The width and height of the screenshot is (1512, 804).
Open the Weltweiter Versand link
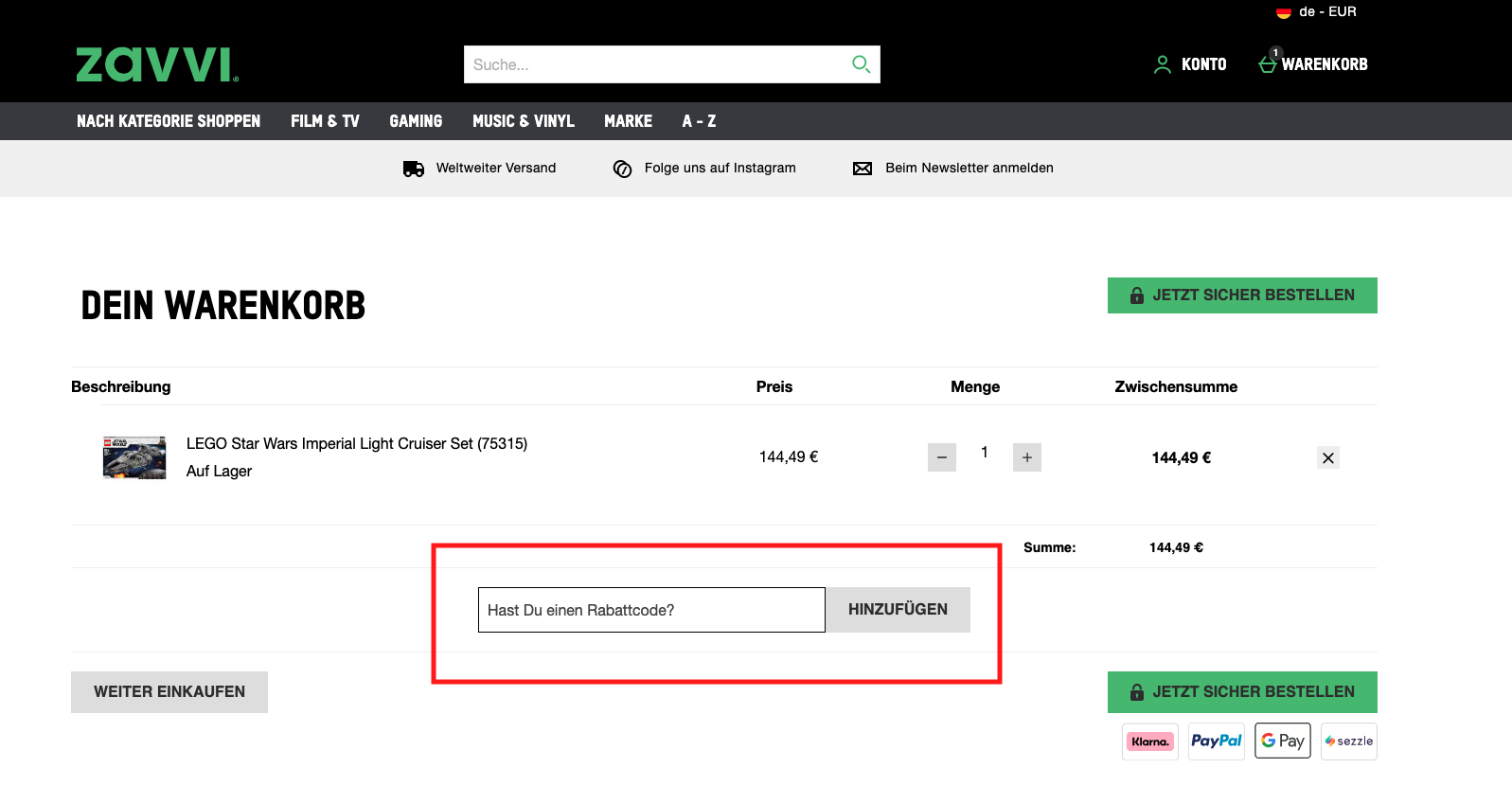tap(496, 168)
